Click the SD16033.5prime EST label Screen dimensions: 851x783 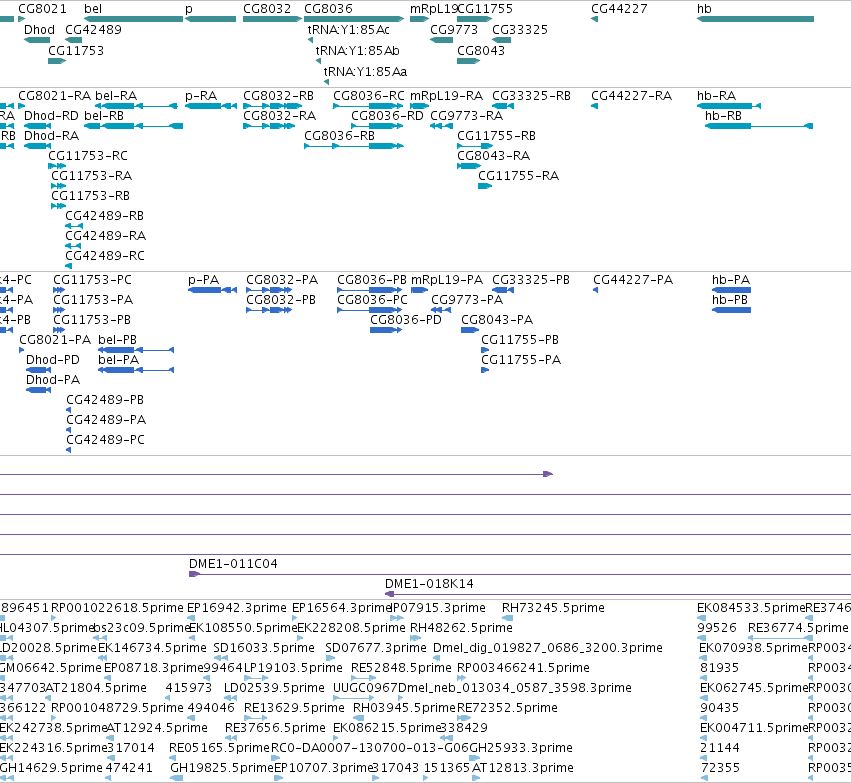[x=264, y=648]
